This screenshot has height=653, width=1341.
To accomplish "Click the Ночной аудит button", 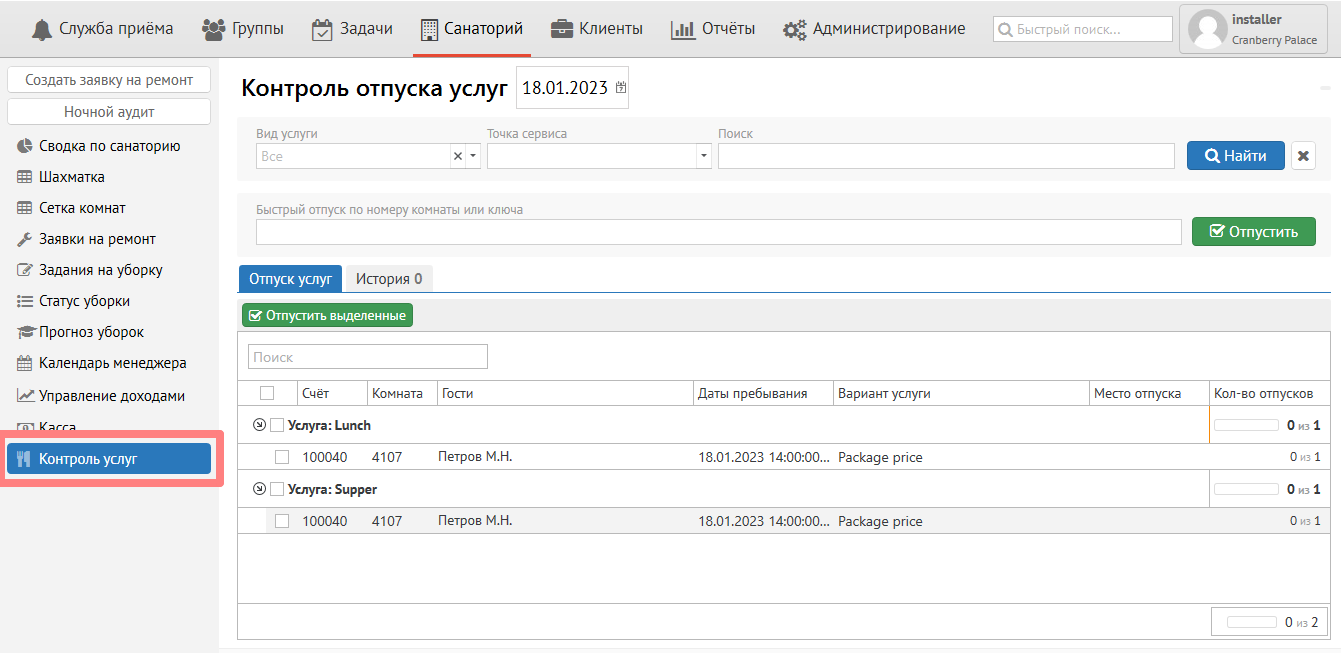I will tap(109, 112).
